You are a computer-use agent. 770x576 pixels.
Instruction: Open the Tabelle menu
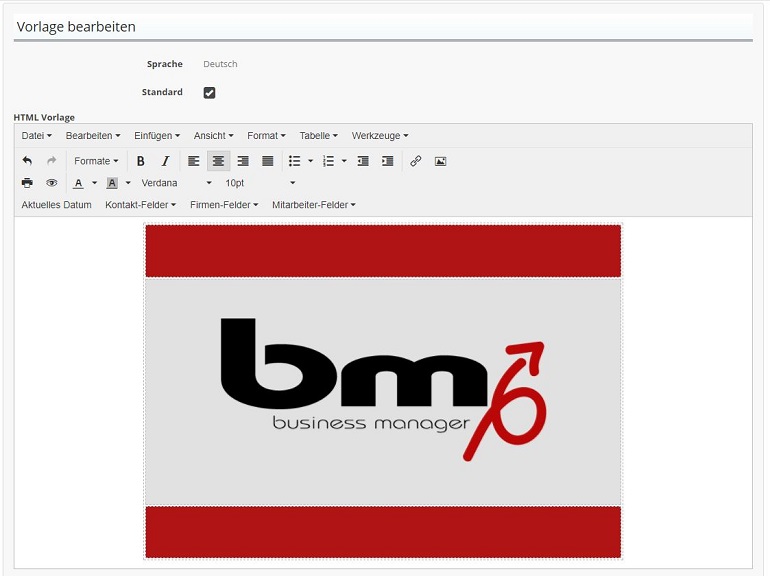(319, 136)
